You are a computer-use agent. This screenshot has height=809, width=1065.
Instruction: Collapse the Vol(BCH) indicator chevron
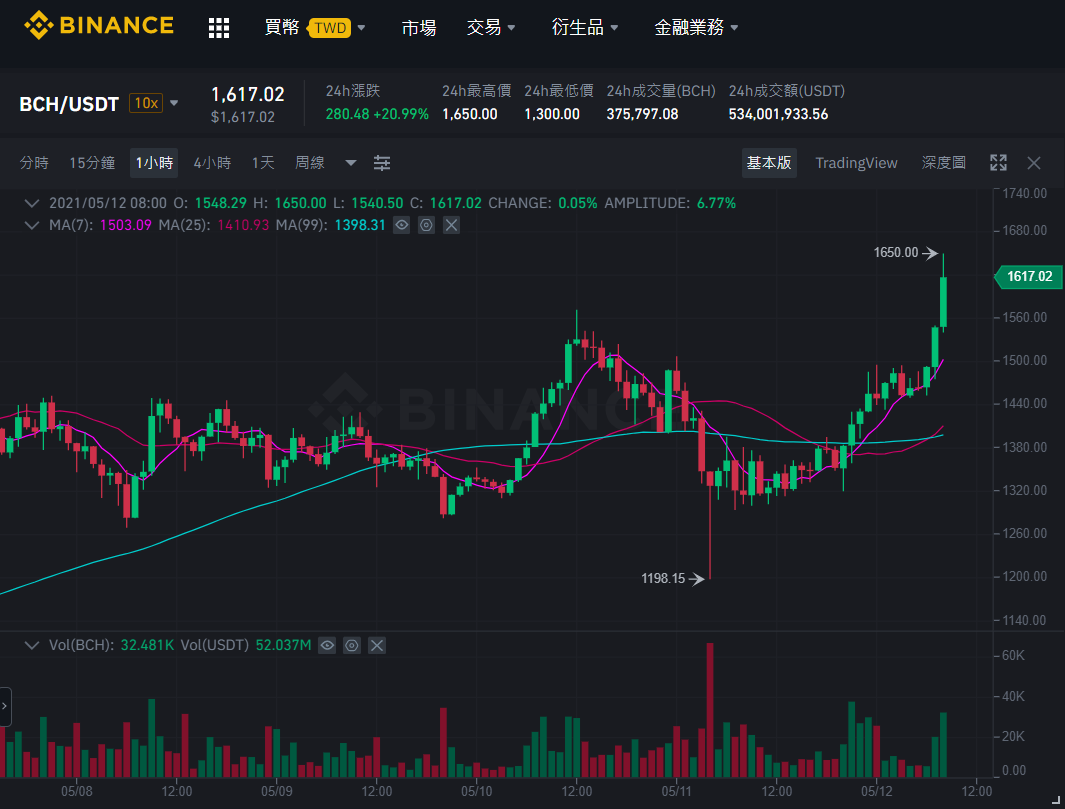pyautogui.click(x=31, y=645)
